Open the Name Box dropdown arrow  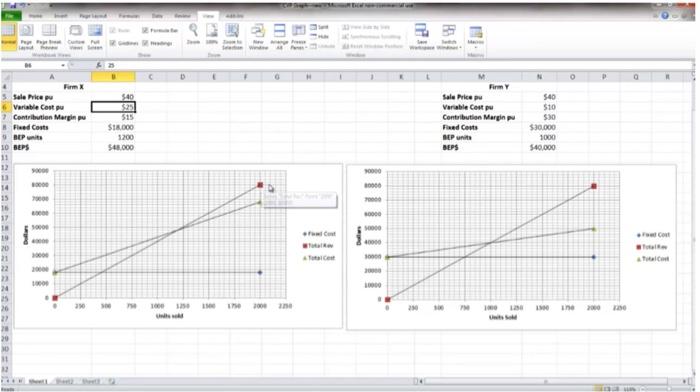63,66
